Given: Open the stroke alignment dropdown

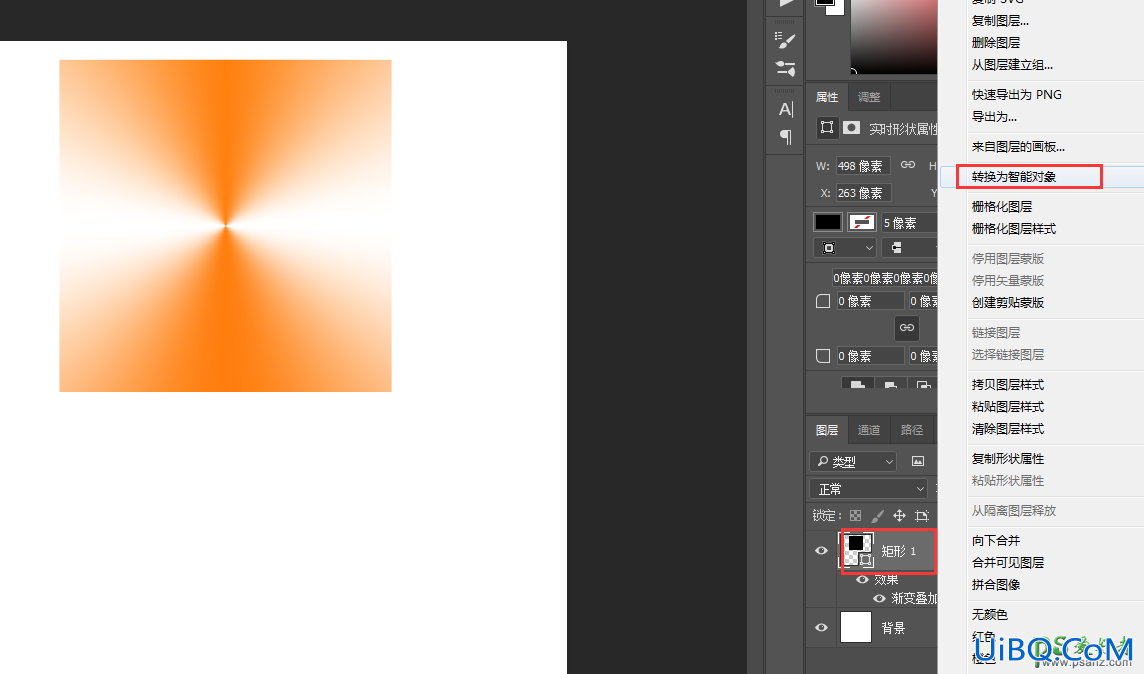Looking at the screenshot, I should (x=844, y=248).
